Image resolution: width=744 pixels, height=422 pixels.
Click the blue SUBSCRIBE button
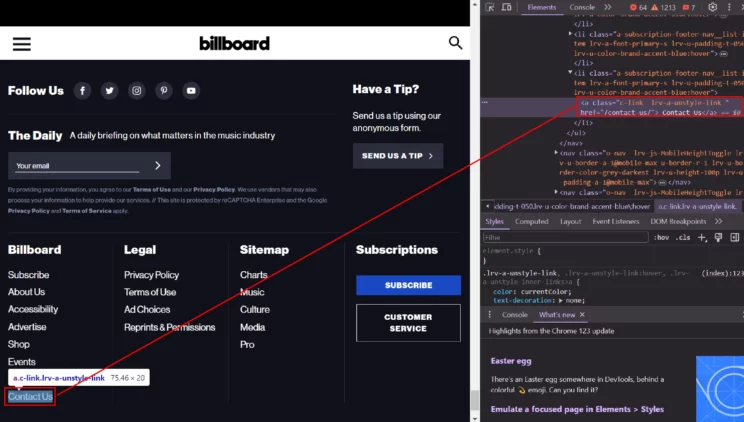tap(408, 285)
